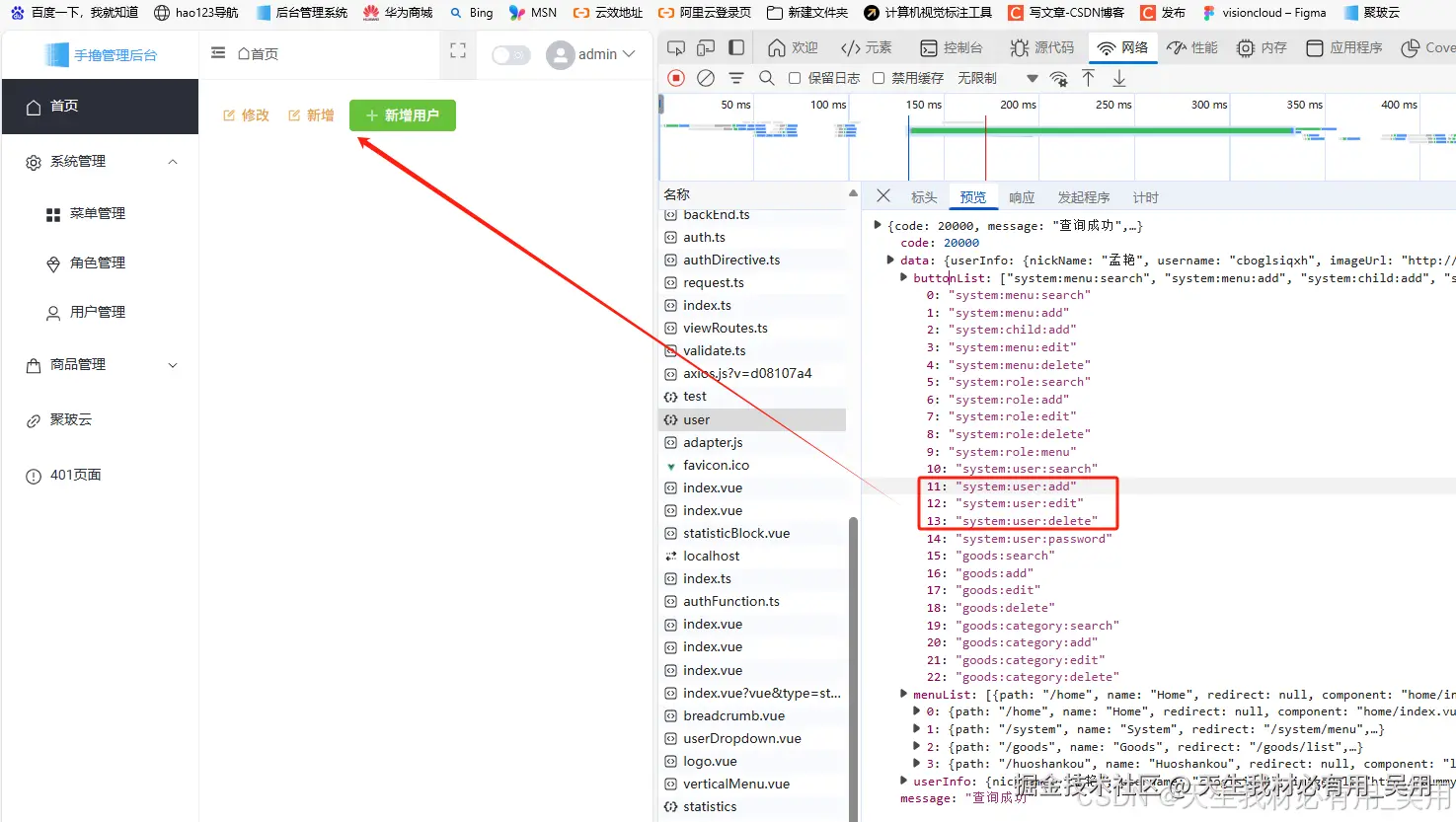Open 聚玻云 in the sidebar
This screenshot has height=822, width=1456.
tap(100, 420)
